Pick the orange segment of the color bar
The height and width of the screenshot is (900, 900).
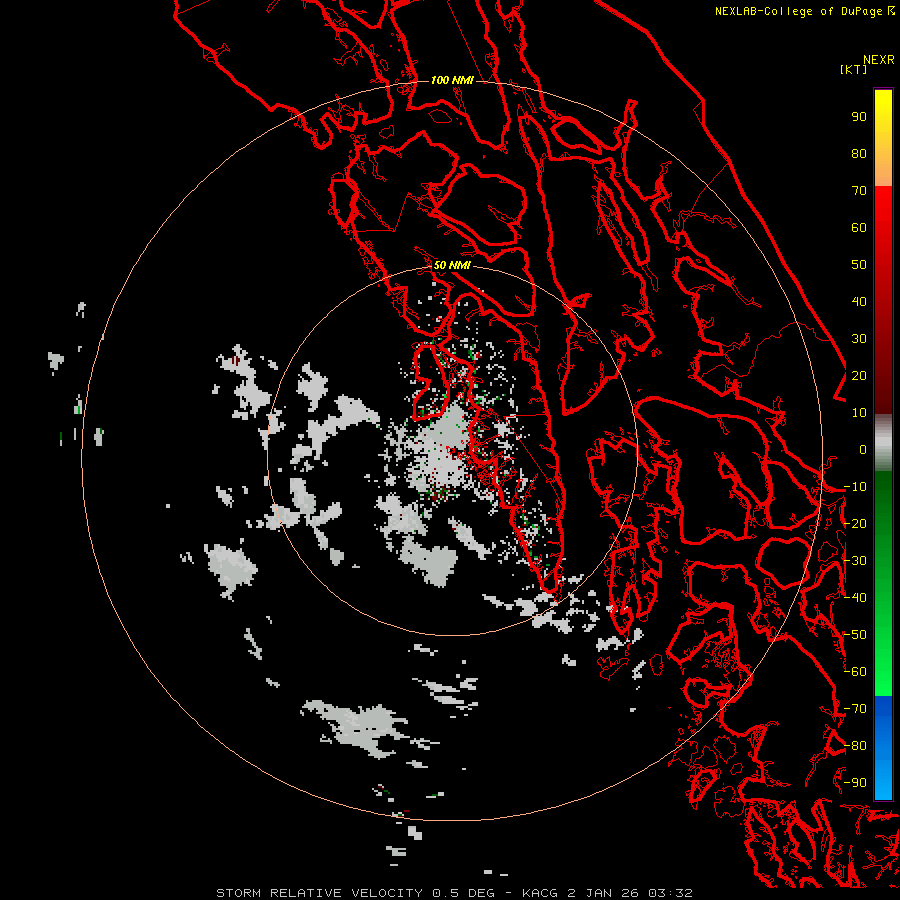coord(883,167)
